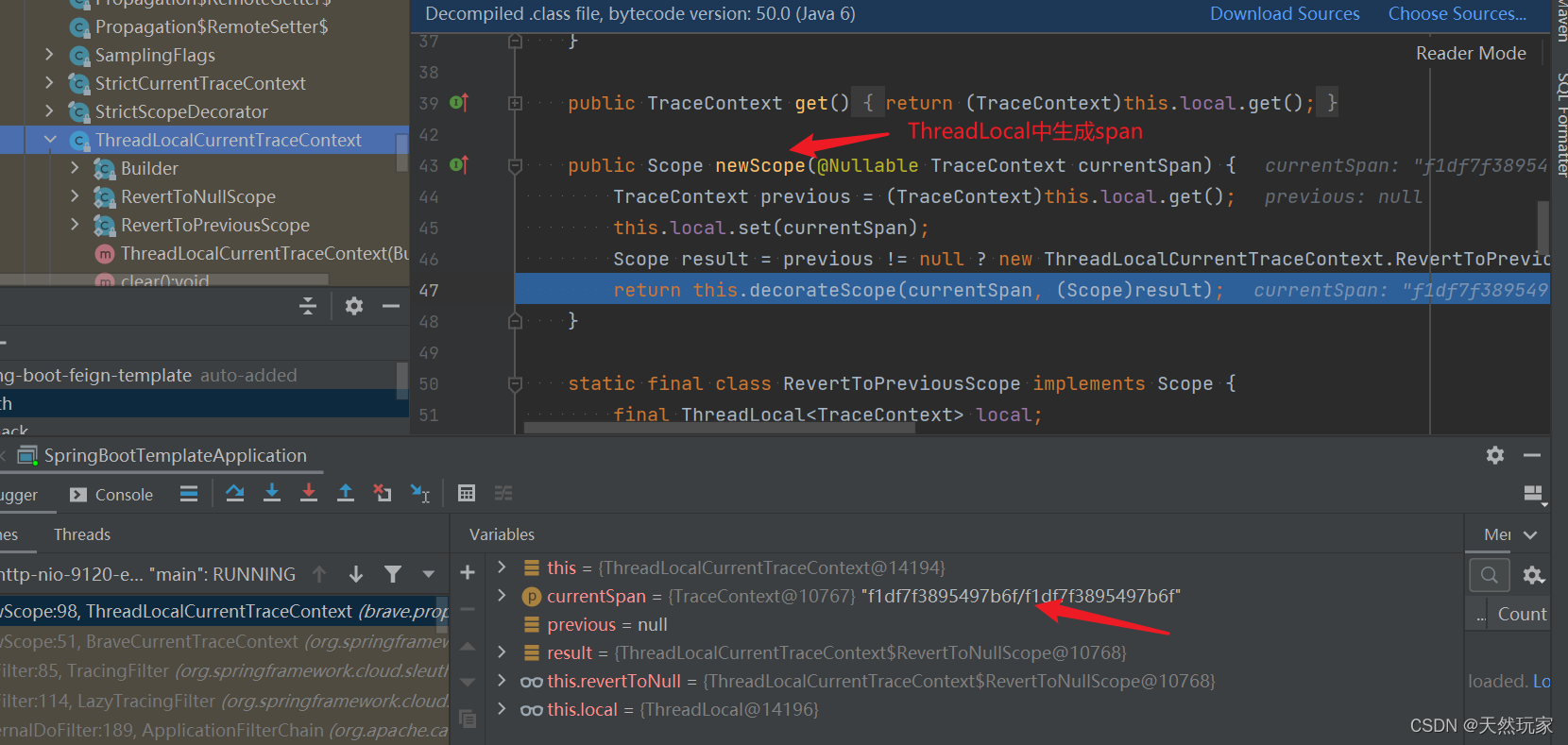Click the Trace Current Stream Chain icon
Viewport: 1568px width, 745px height.
coord(503,493)
